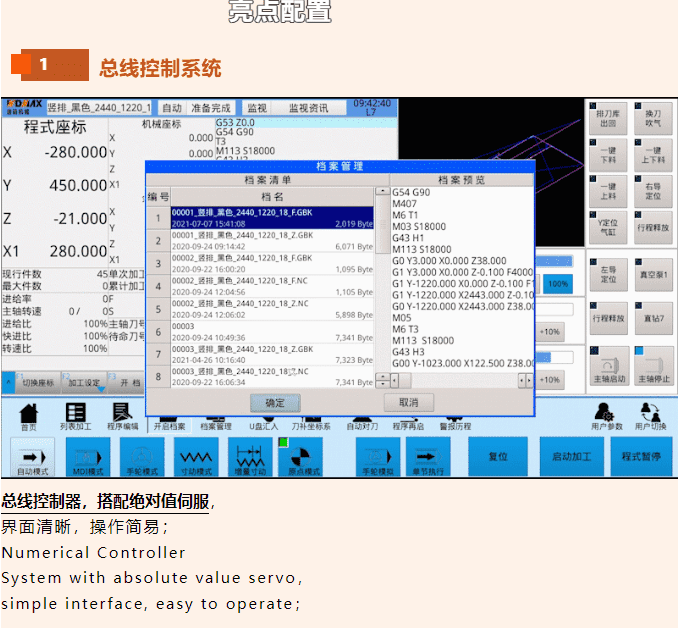Image resolution: width=679 pixels, height=628 pixels.
Task: Select 增量寸动 incremental jog mode
Action: coord(250,457)
